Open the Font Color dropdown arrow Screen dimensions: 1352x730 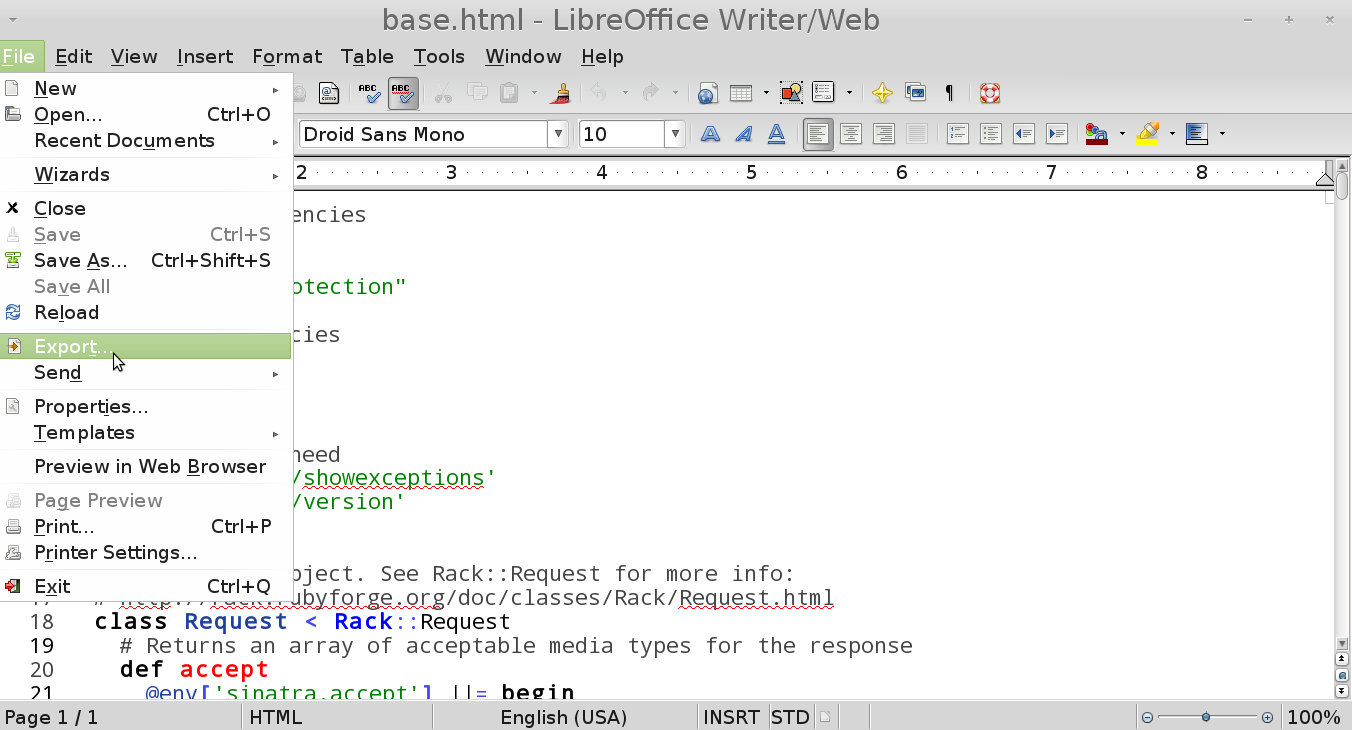pyautogui.click(x=1122, y=134)
